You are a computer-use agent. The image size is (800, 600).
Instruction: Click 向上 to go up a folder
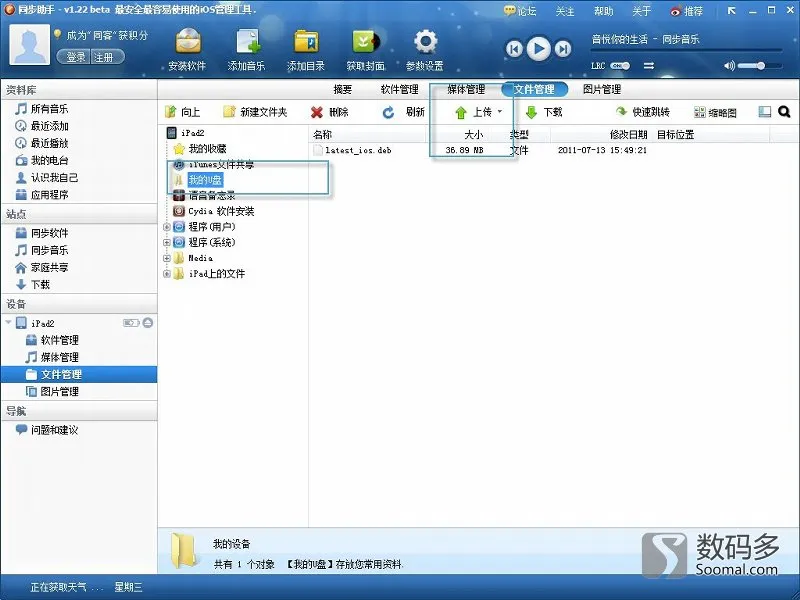click(183, 112)
